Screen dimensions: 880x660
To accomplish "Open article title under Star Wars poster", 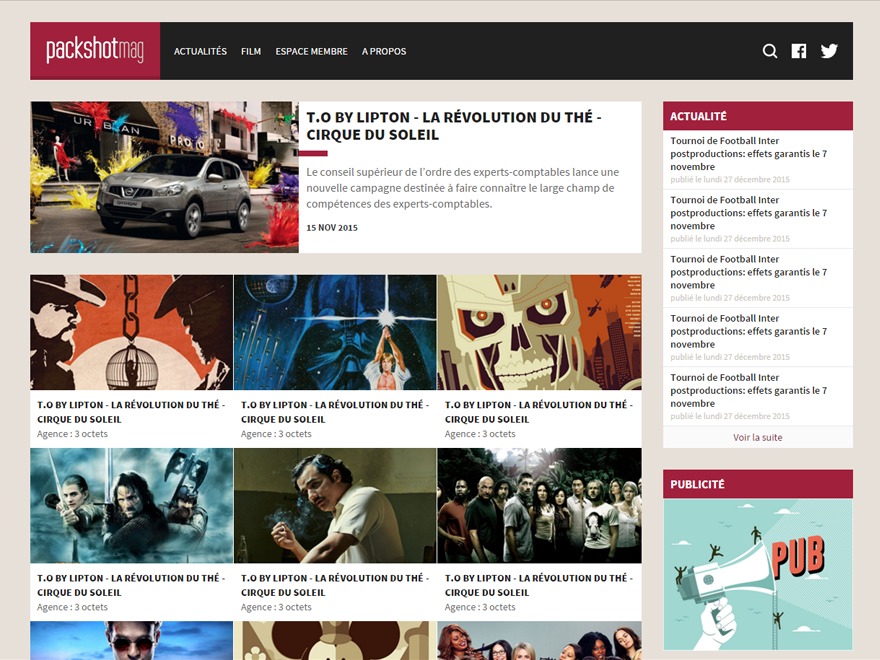I will point(334,412).
